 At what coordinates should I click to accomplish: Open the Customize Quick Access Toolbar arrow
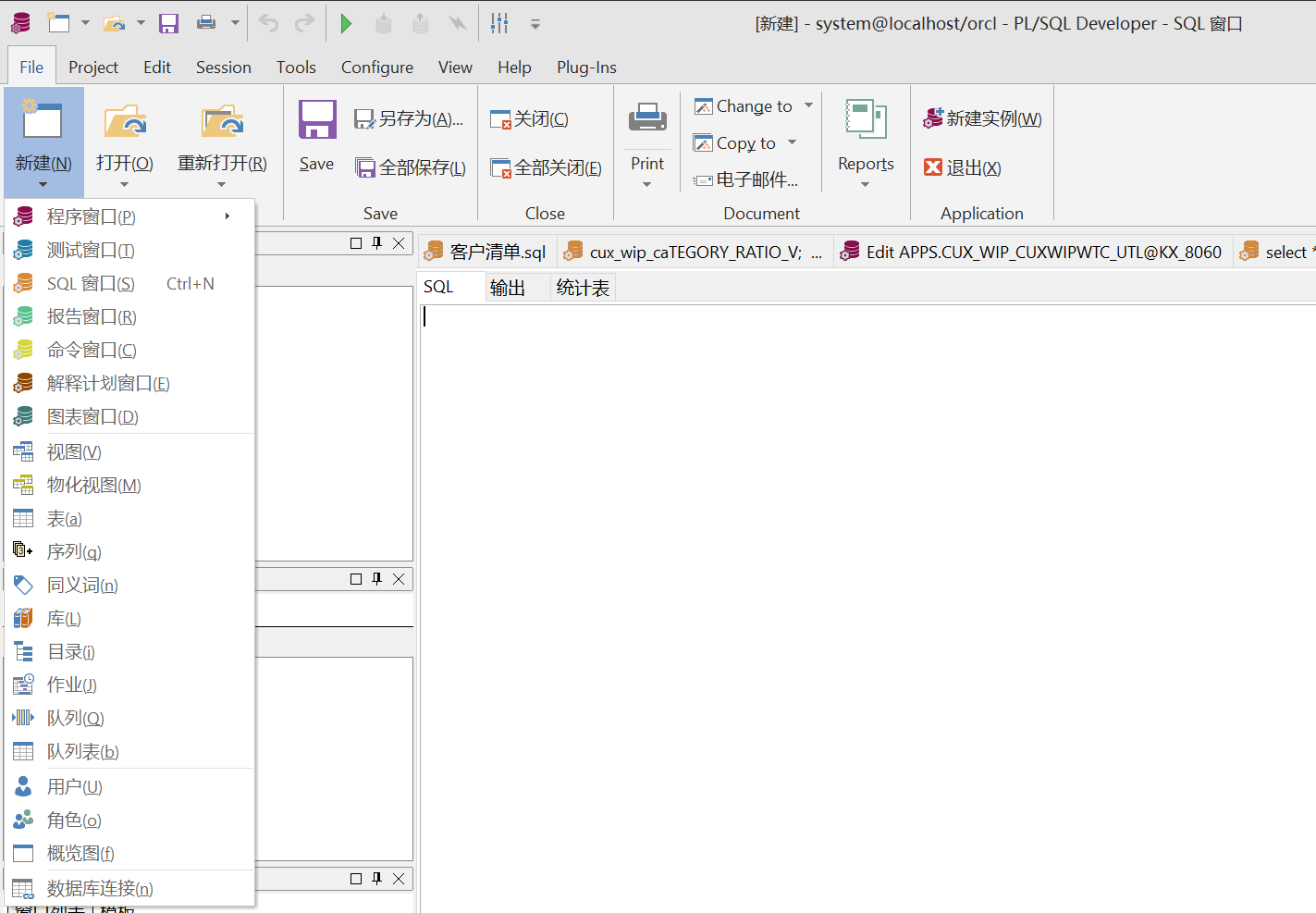tap(535, 24)
